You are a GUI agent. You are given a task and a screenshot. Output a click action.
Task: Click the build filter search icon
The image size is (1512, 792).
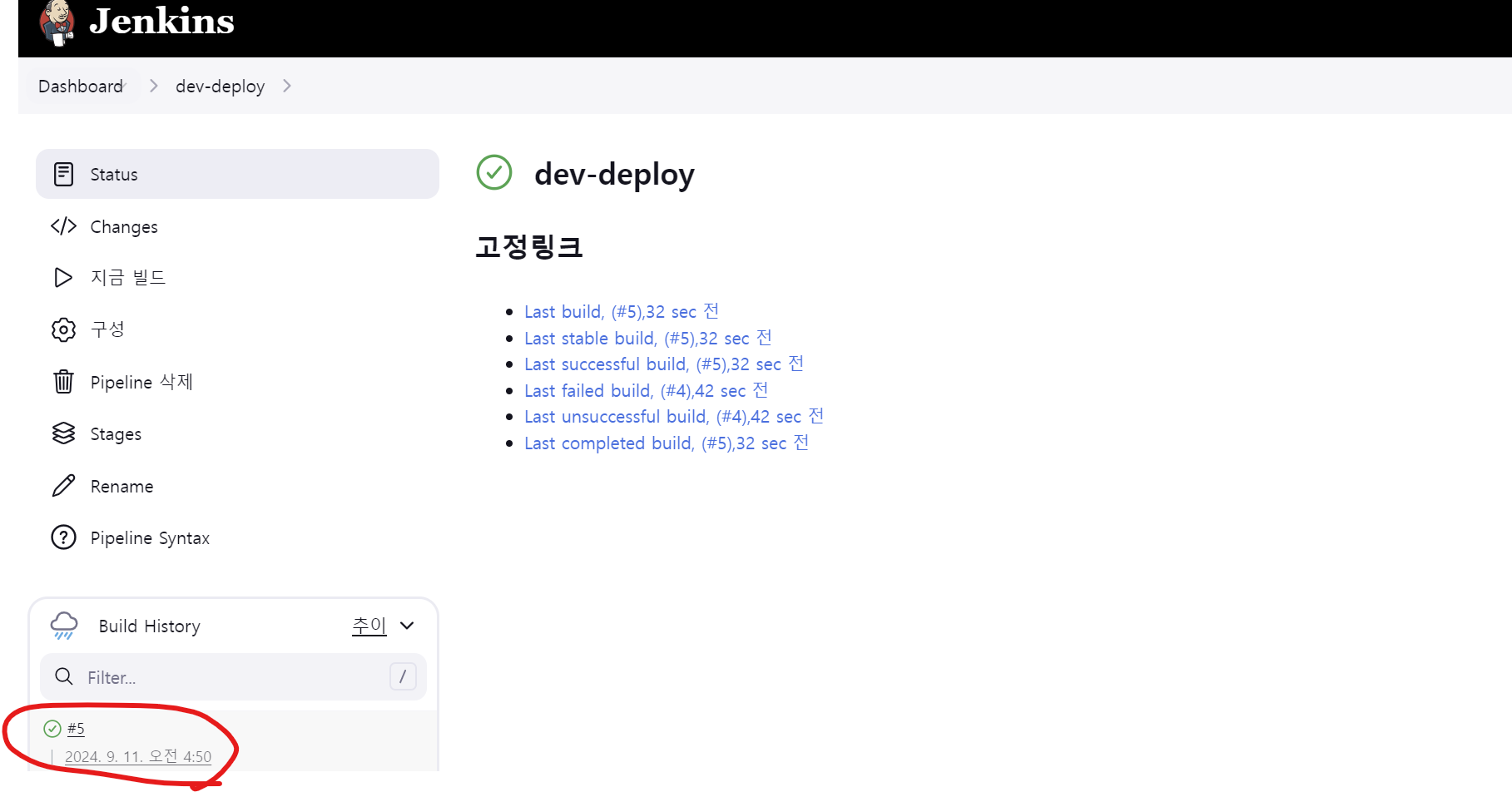pyautogui.click(x=64, y=676)
